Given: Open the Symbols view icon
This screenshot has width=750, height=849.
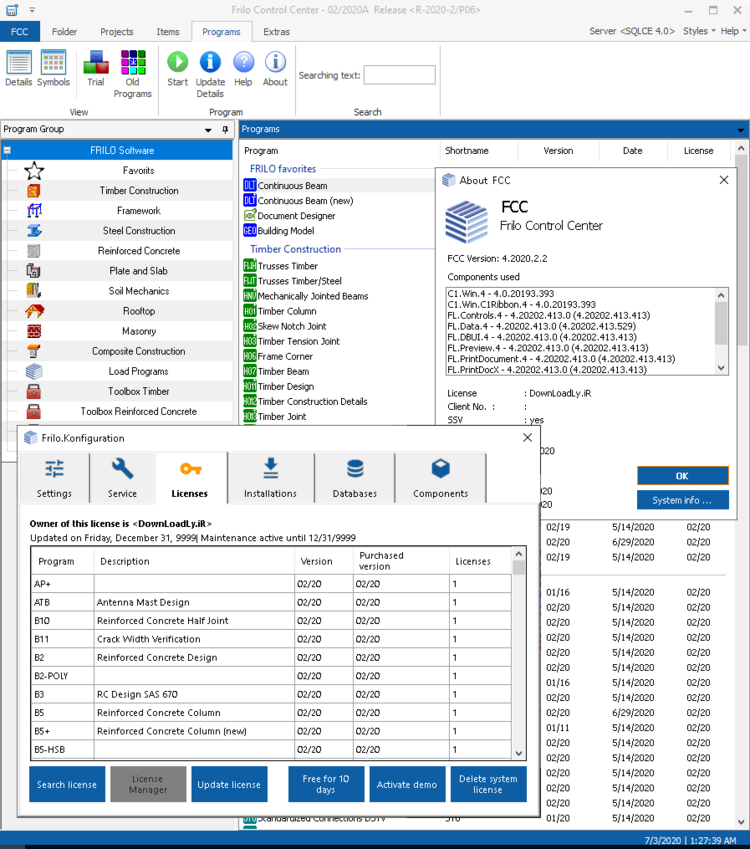Looking at the screenshot, I should click(54, 67).
